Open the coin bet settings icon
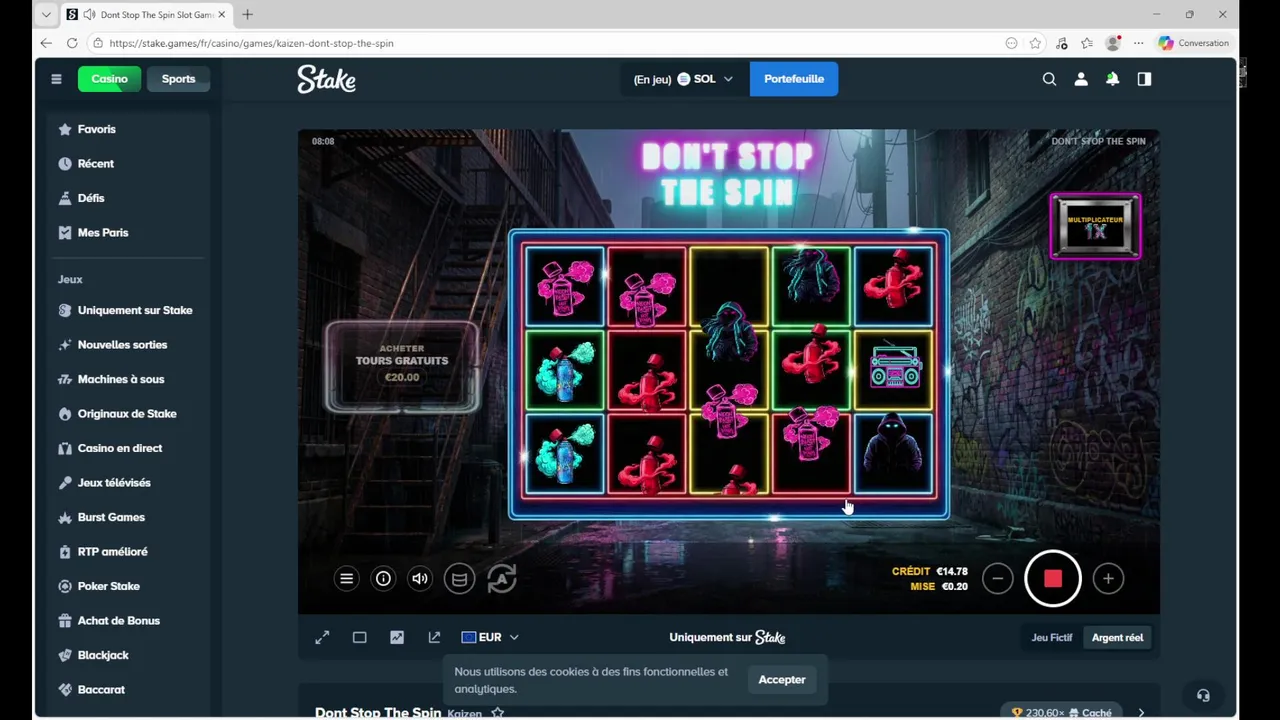 point(459,578)
